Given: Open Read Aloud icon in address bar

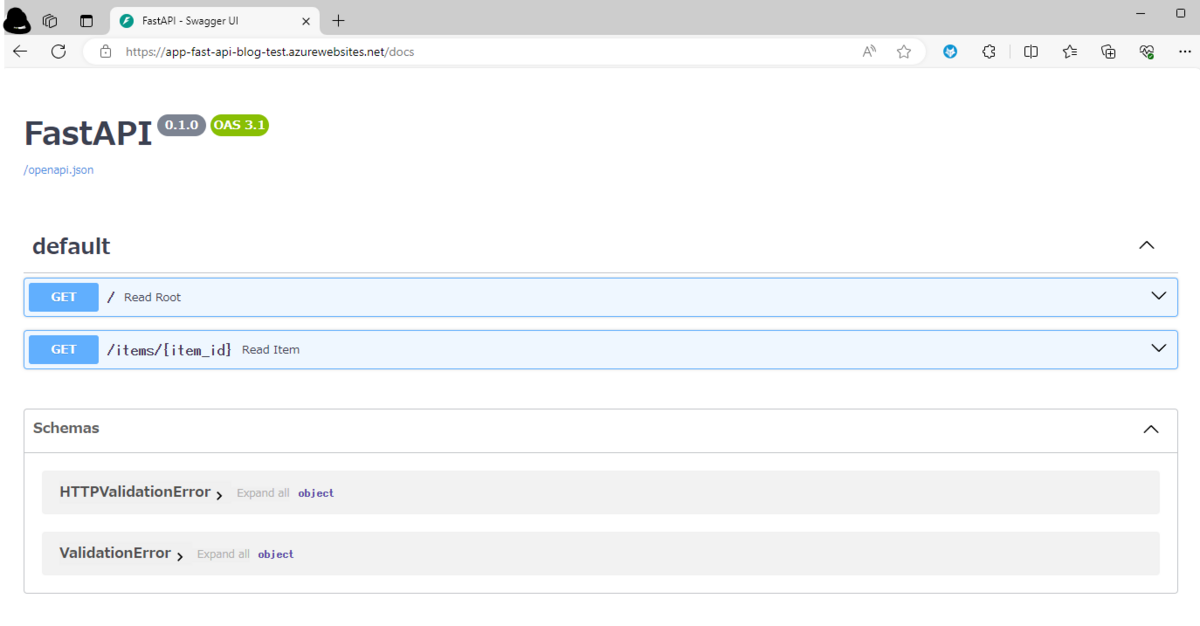Looking at the screenshot, I should [x=869, y=52].
